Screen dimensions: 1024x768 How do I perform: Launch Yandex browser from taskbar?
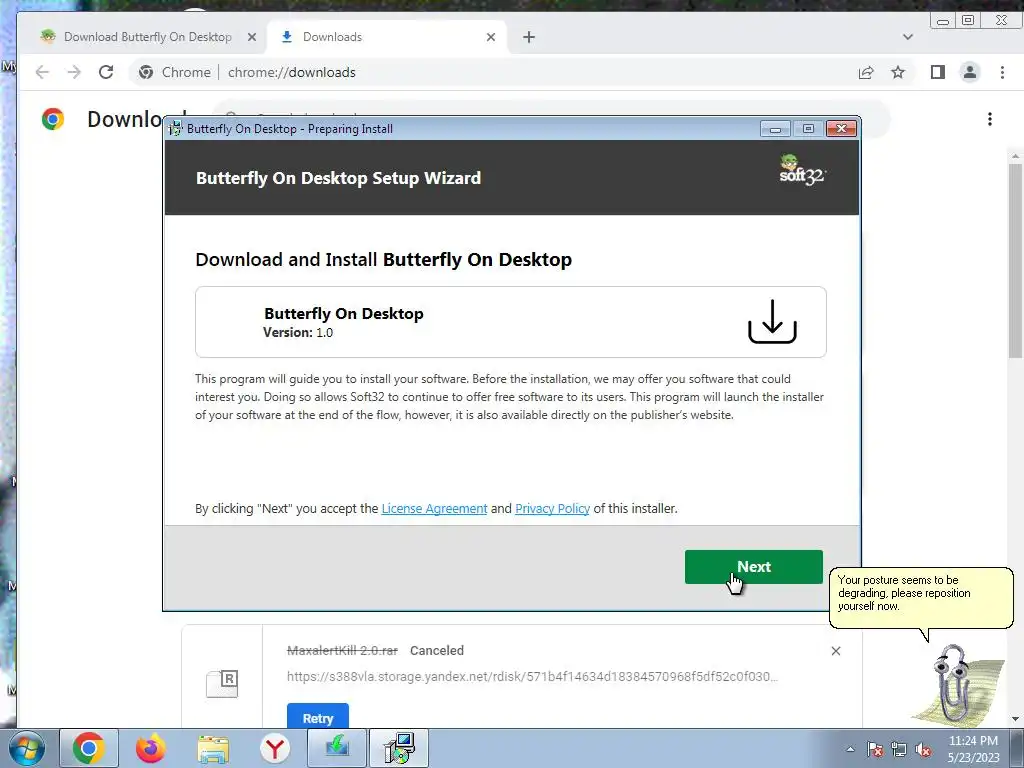point(275,748)
